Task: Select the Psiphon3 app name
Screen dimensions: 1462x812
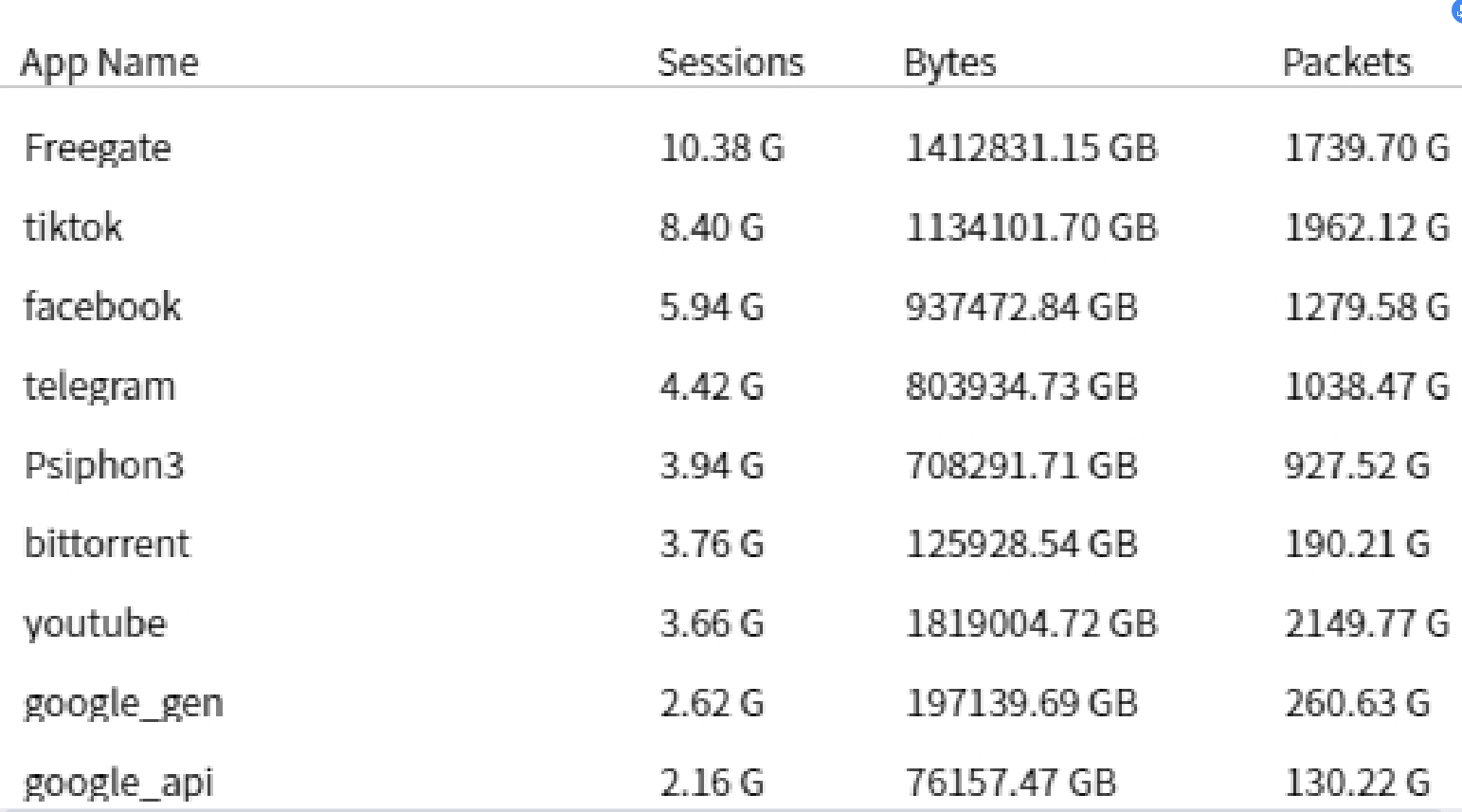Action: (104, 465)
